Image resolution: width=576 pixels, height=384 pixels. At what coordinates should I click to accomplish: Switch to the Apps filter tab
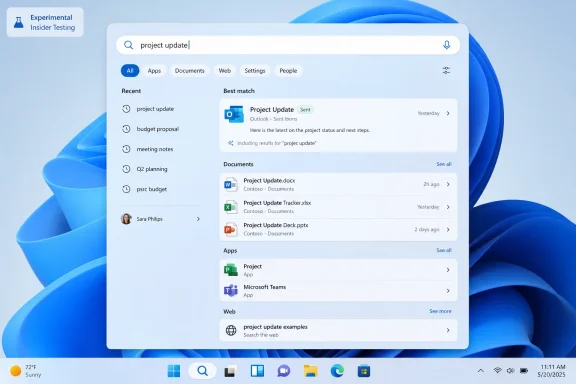tap(154, 71)
